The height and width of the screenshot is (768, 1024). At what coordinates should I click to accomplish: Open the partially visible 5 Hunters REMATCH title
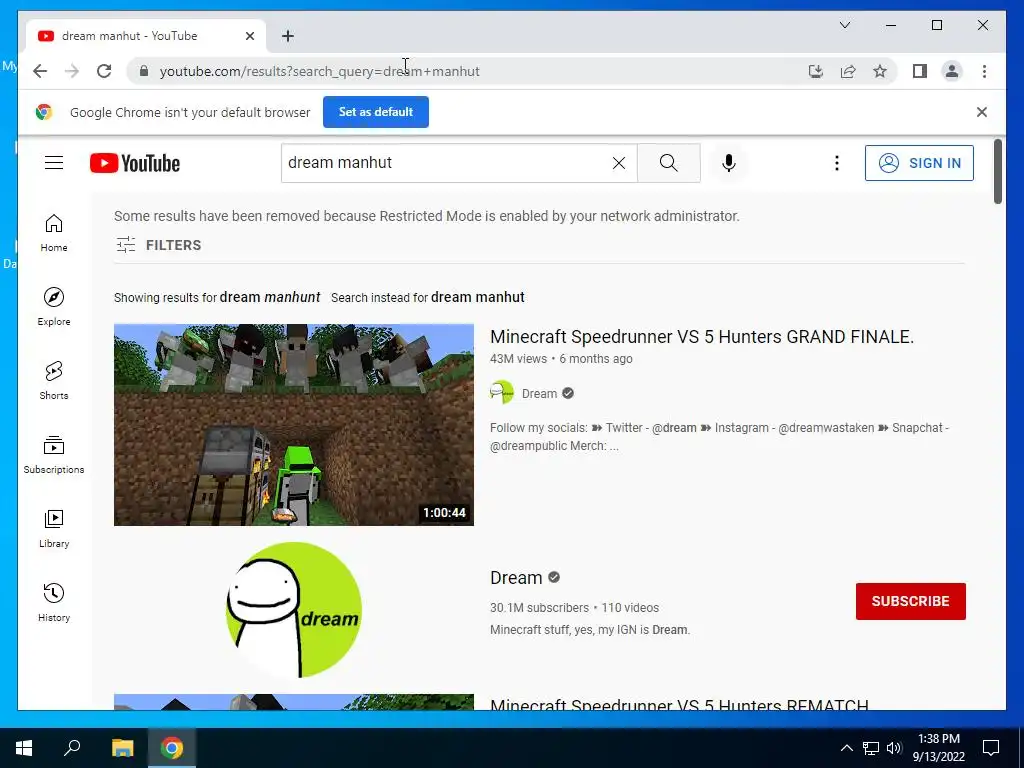tap(679, 704)
